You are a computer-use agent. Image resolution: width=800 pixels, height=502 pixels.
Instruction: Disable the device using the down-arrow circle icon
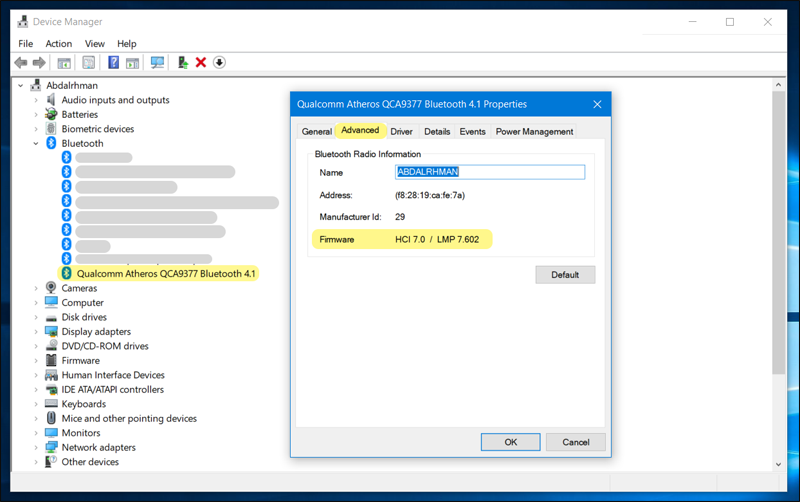point(219,62)
